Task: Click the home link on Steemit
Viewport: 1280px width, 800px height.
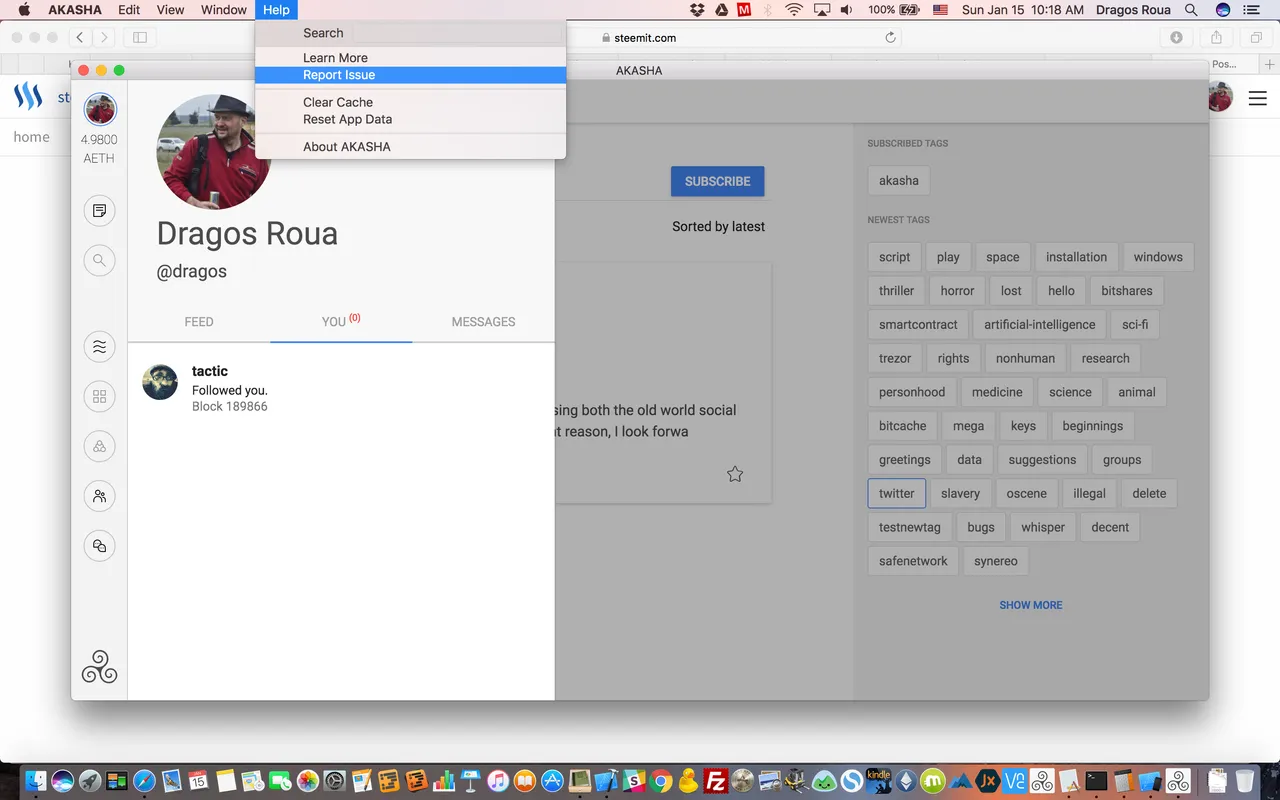Action: (x=31, y=137)
